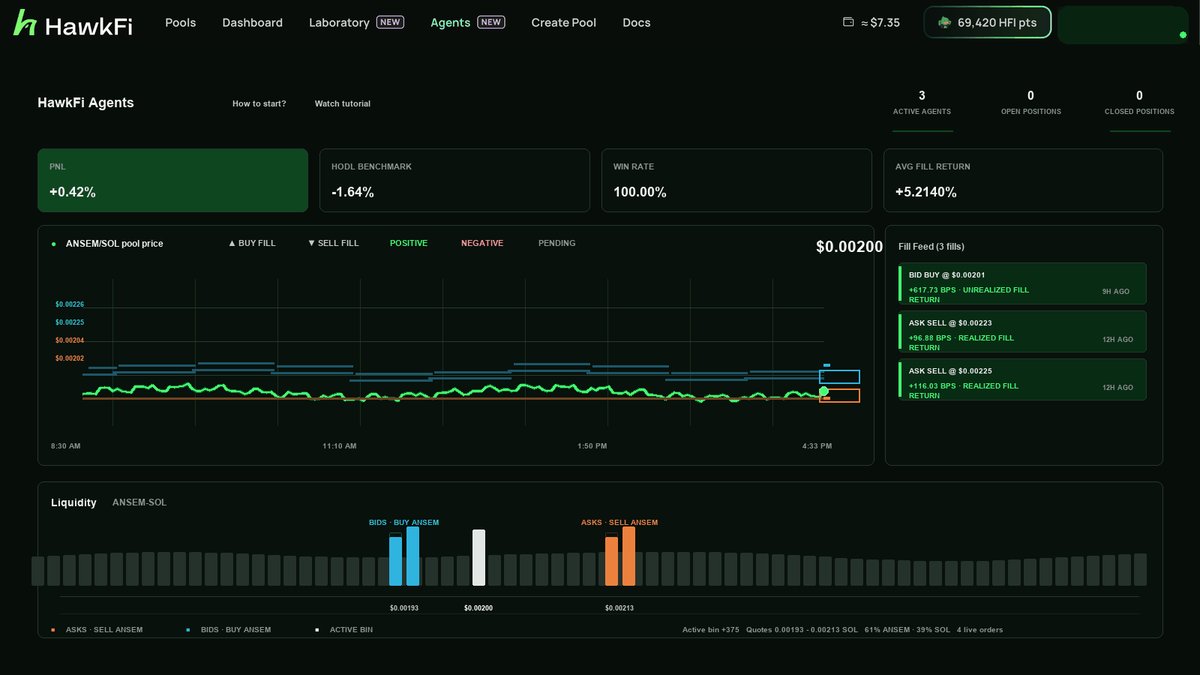Click the 4:33 PM time label
The width and height of the screenshot is (1200, 675).
(x=817, y=446)
